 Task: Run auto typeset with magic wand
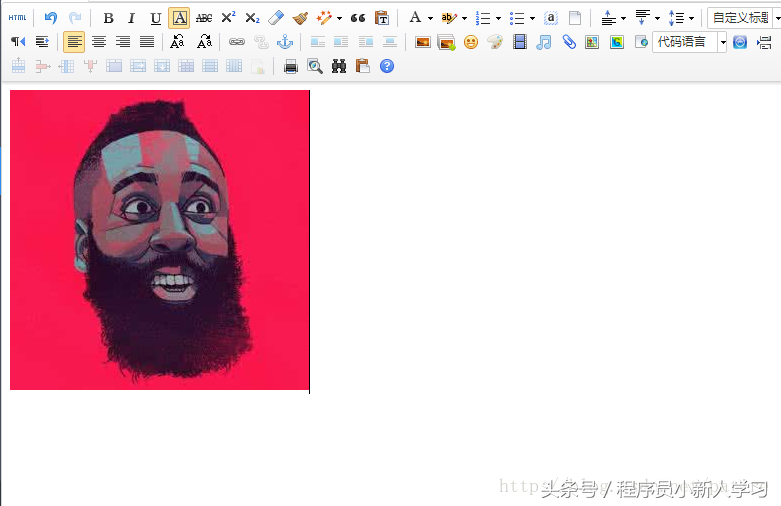pos(324,18)
